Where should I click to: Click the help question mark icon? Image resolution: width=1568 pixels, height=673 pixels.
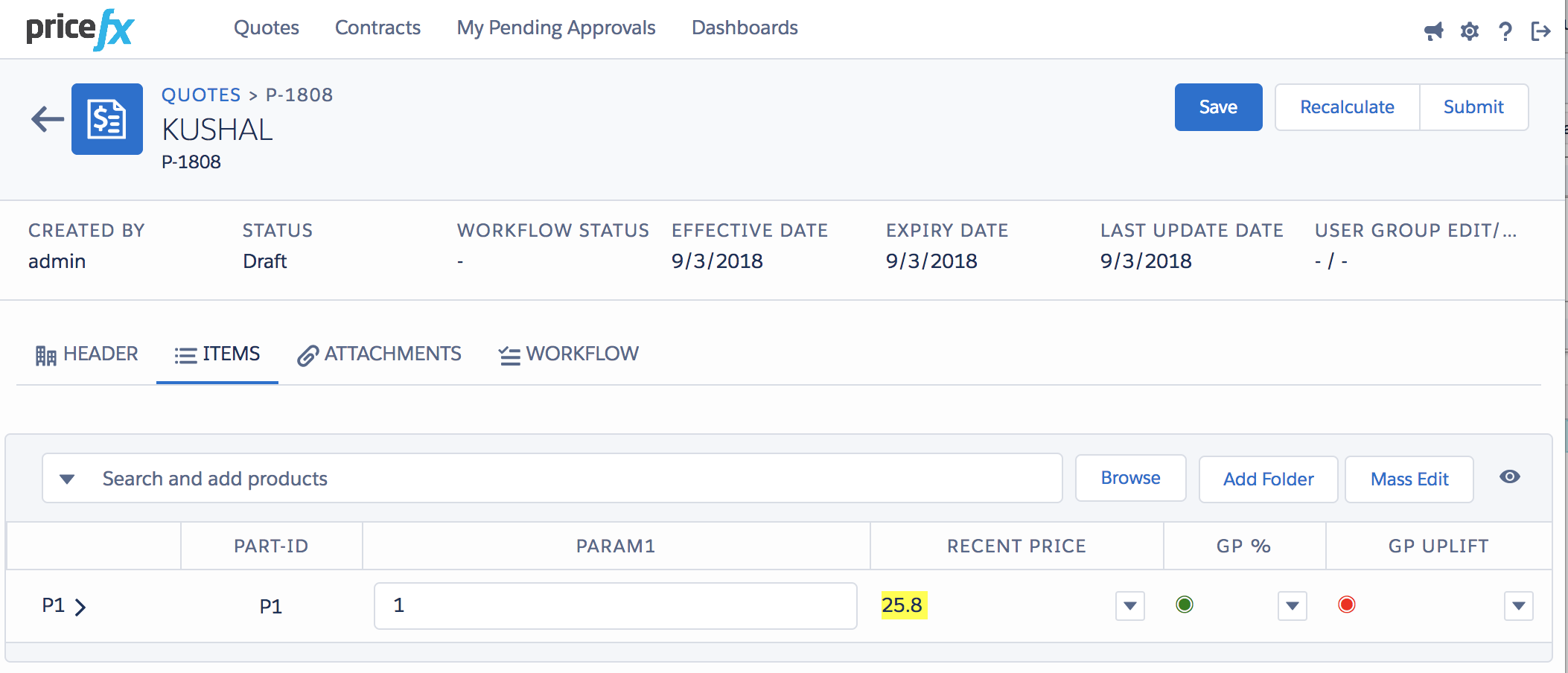tap(1505, 31)
